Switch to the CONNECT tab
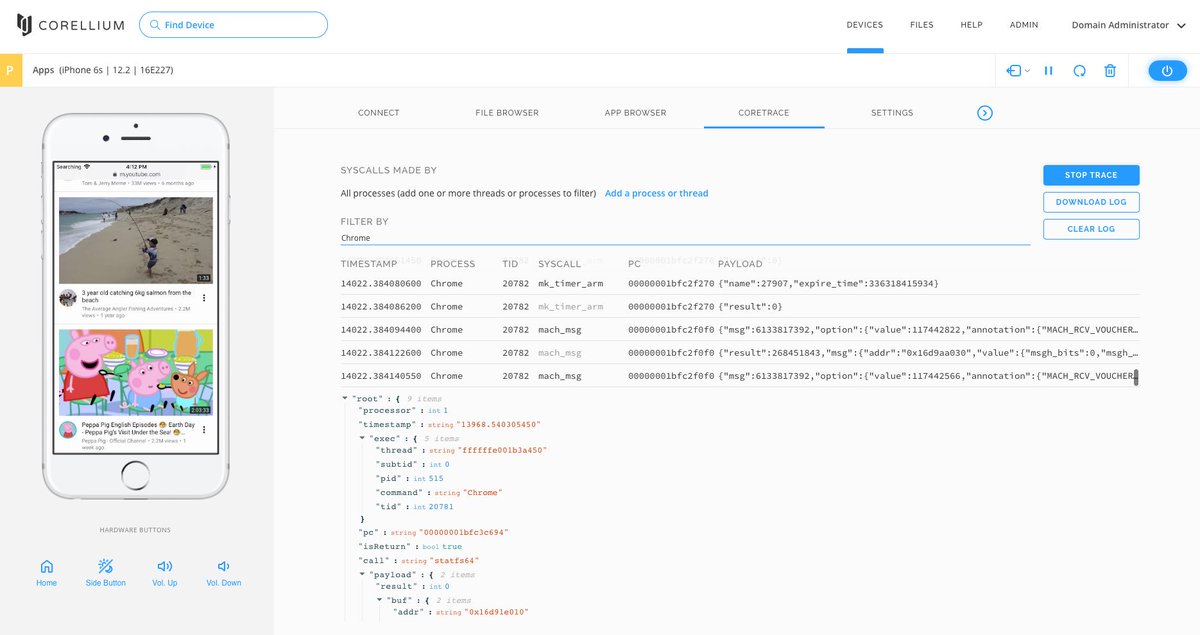The height and width of the screenshot is (635, 1200). pyautogui.click(x=379, y=113)
